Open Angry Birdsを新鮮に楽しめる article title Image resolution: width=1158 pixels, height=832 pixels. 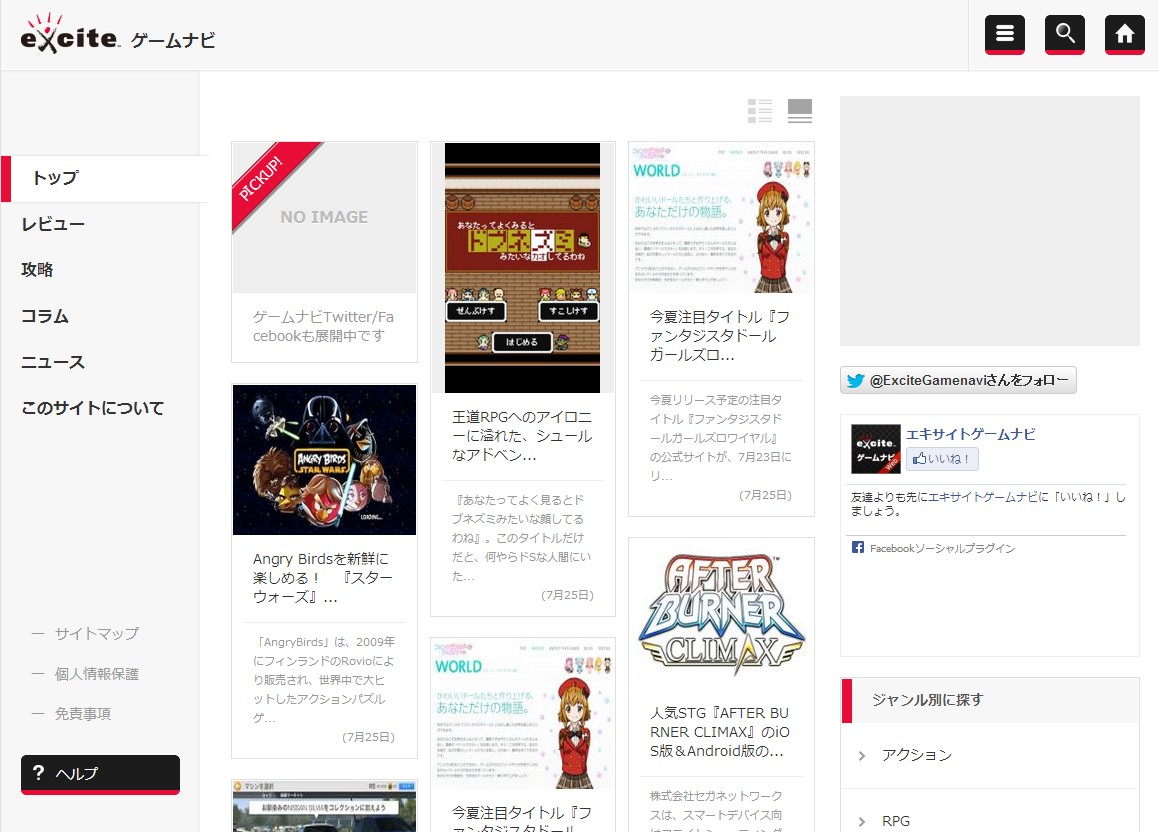click(323, 578)
